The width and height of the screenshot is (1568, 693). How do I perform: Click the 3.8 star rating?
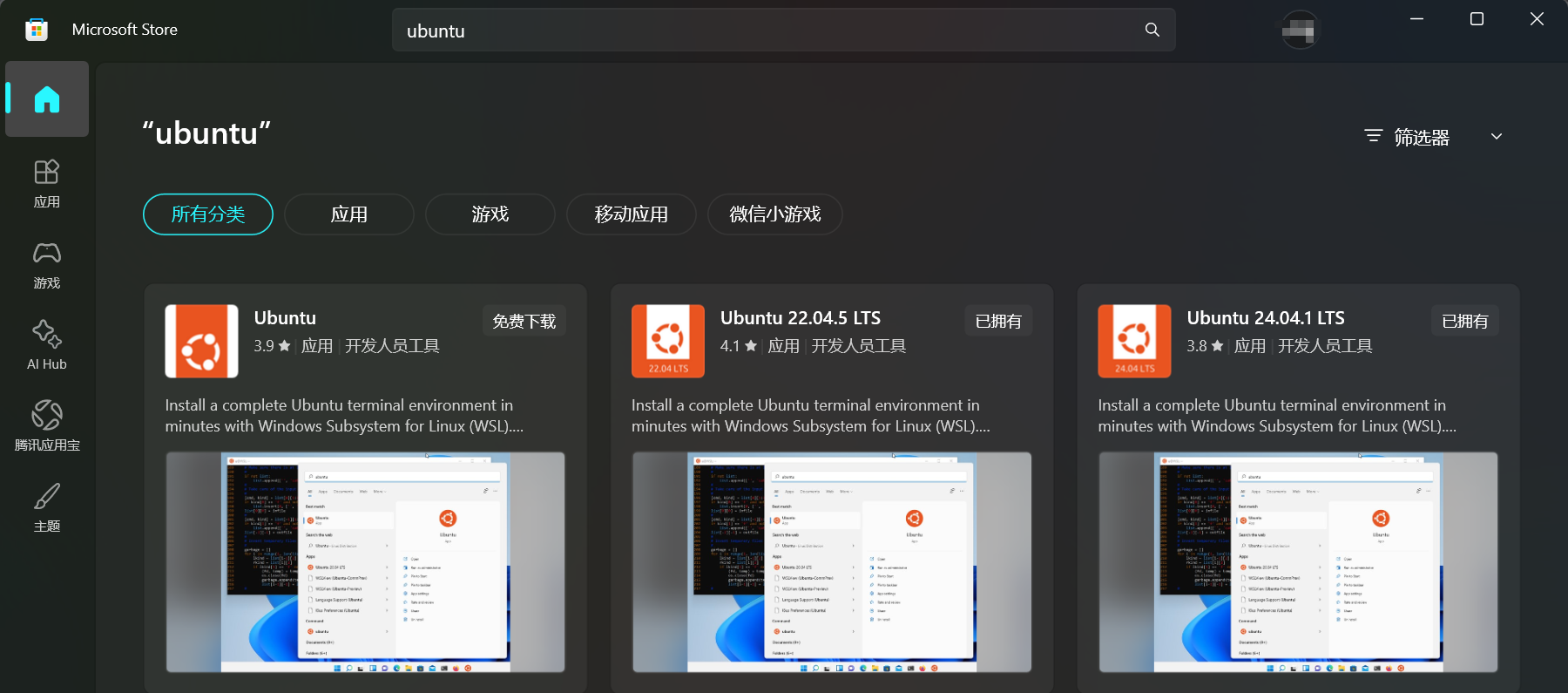pos(1205,346)
